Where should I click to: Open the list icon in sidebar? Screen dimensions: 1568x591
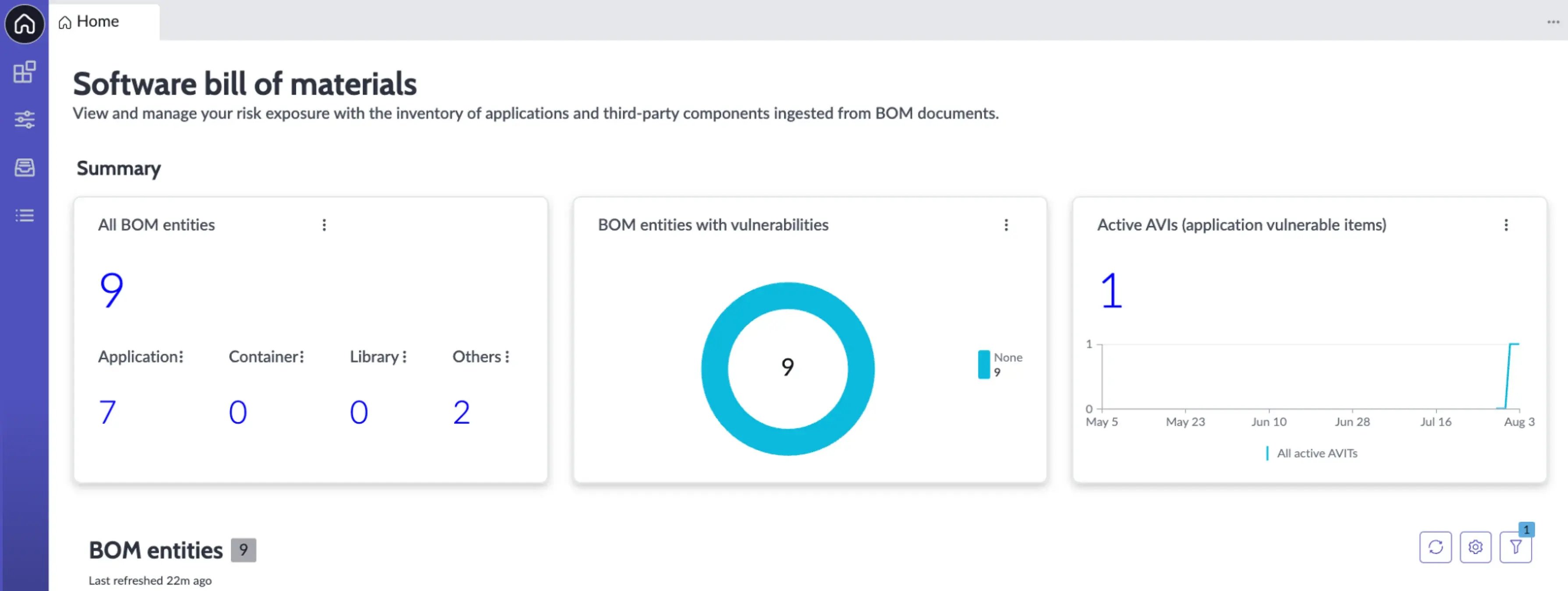tap(25, 215)
